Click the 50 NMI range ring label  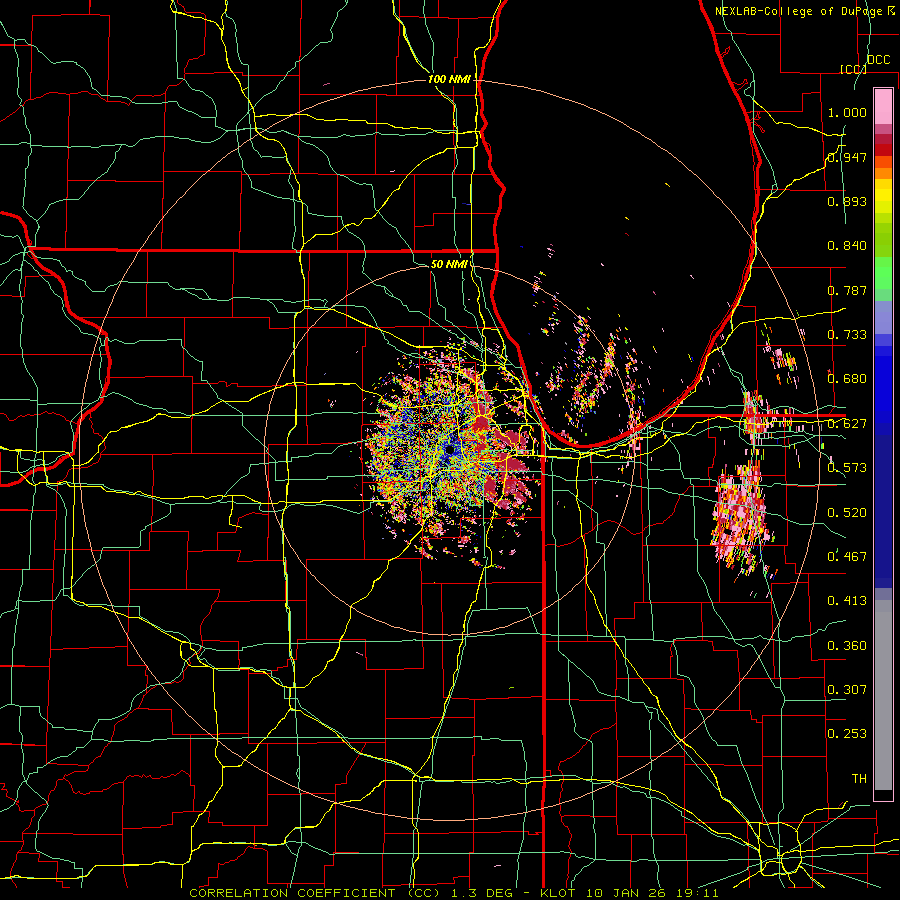coord(448,264)
